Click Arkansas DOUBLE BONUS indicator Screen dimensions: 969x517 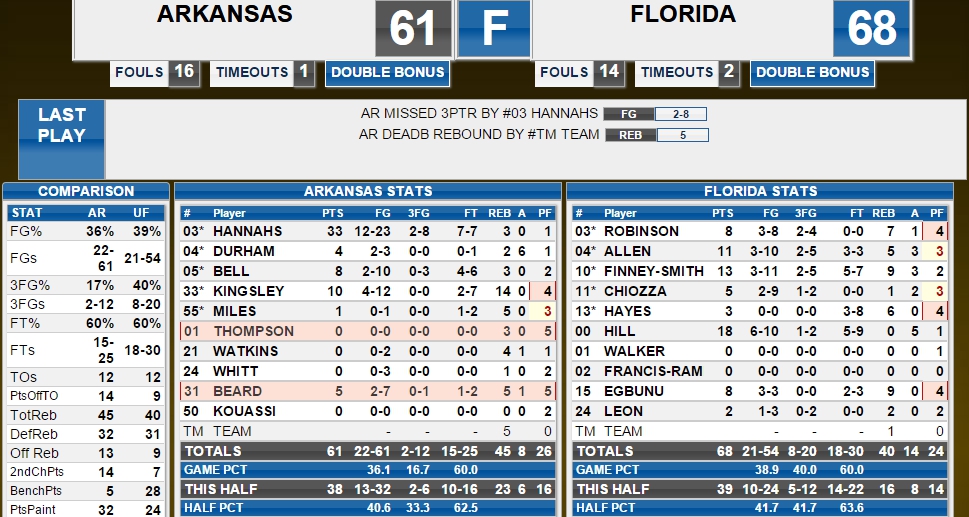pos(387,73)
